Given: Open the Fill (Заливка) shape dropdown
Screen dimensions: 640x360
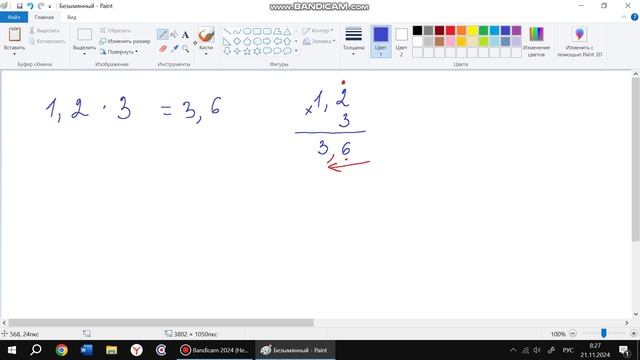Looking at the screenshot, I should pyautogui.click(x=319, y=41).
